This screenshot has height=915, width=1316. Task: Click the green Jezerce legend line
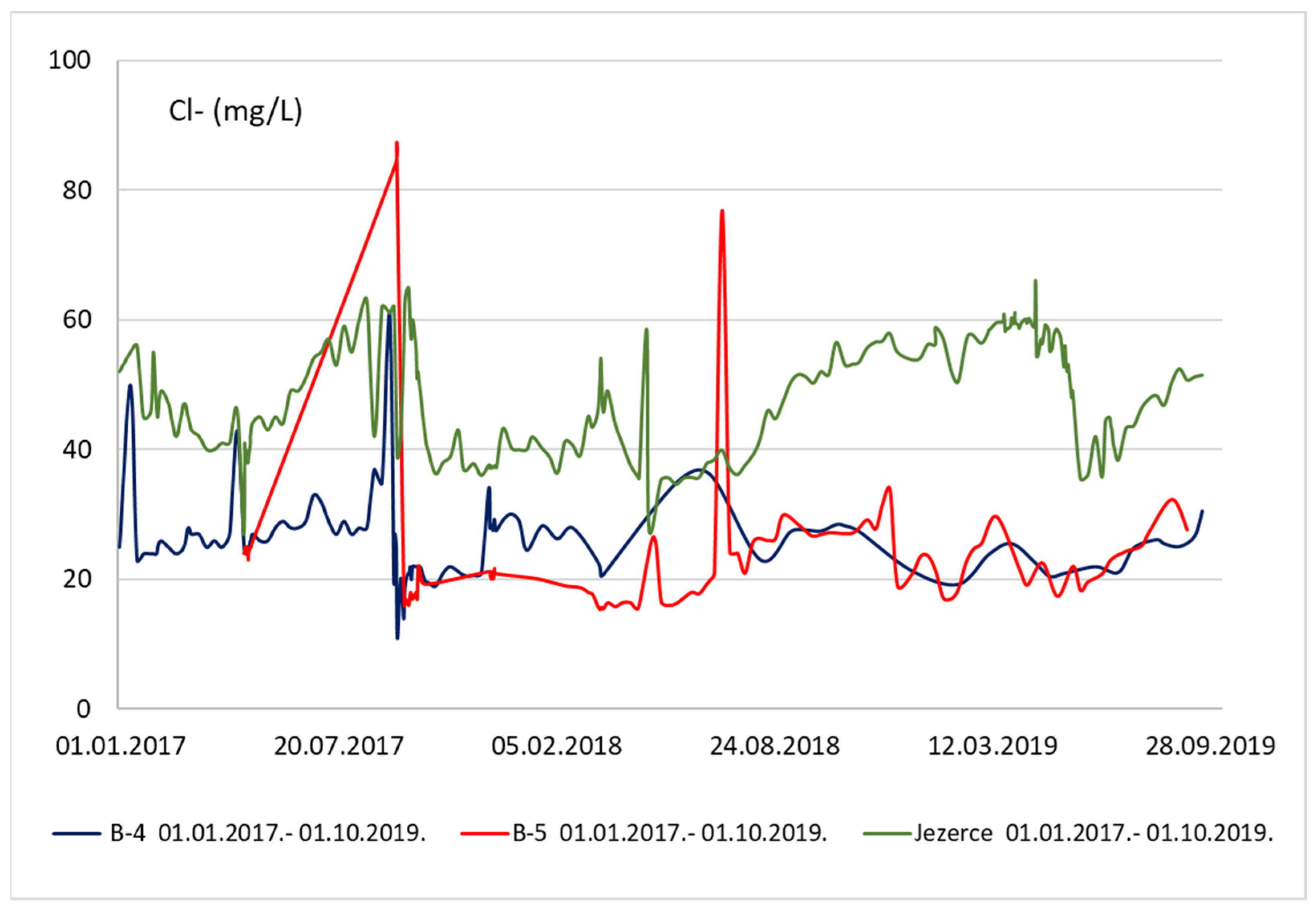pos(887,834)
